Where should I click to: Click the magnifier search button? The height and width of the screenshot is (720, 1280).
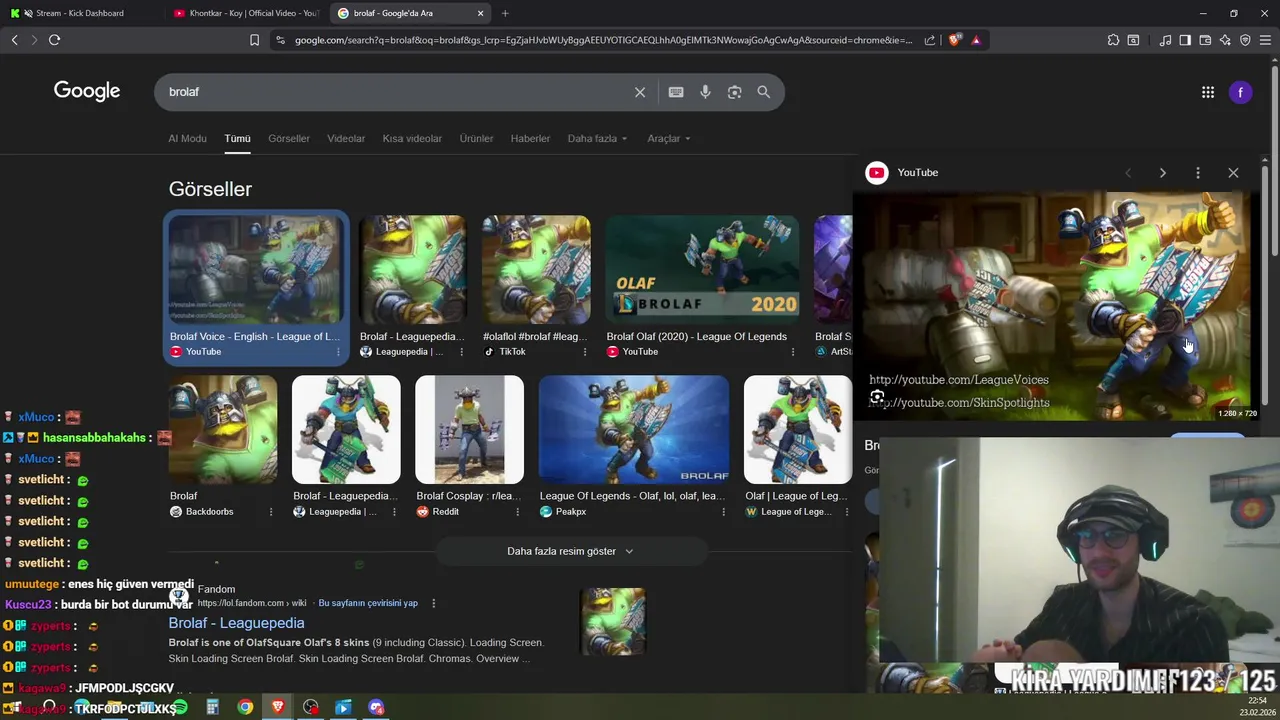[x=763, y=92]
